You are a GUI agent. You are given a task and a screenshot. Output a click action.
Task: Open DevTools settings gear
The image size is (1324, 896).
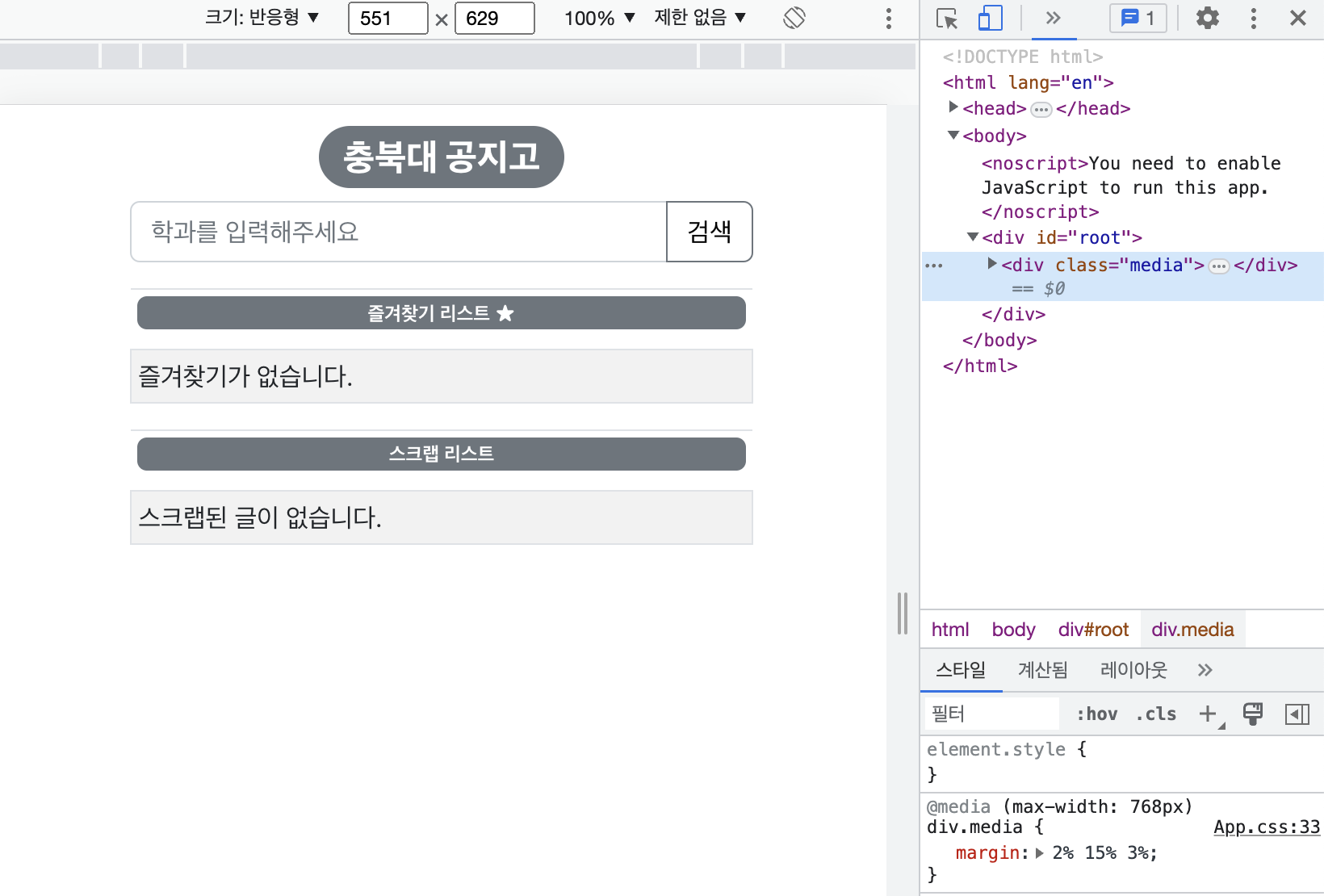tap(1207, 18)
